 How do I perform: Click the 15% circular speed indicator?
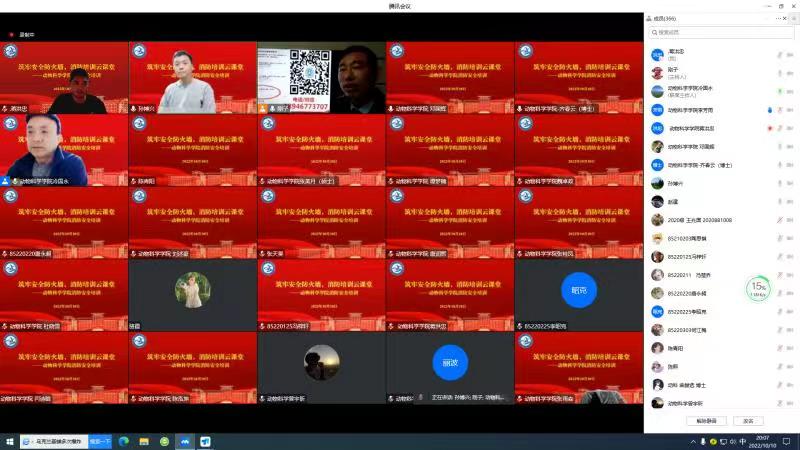(x=759, y=289)
